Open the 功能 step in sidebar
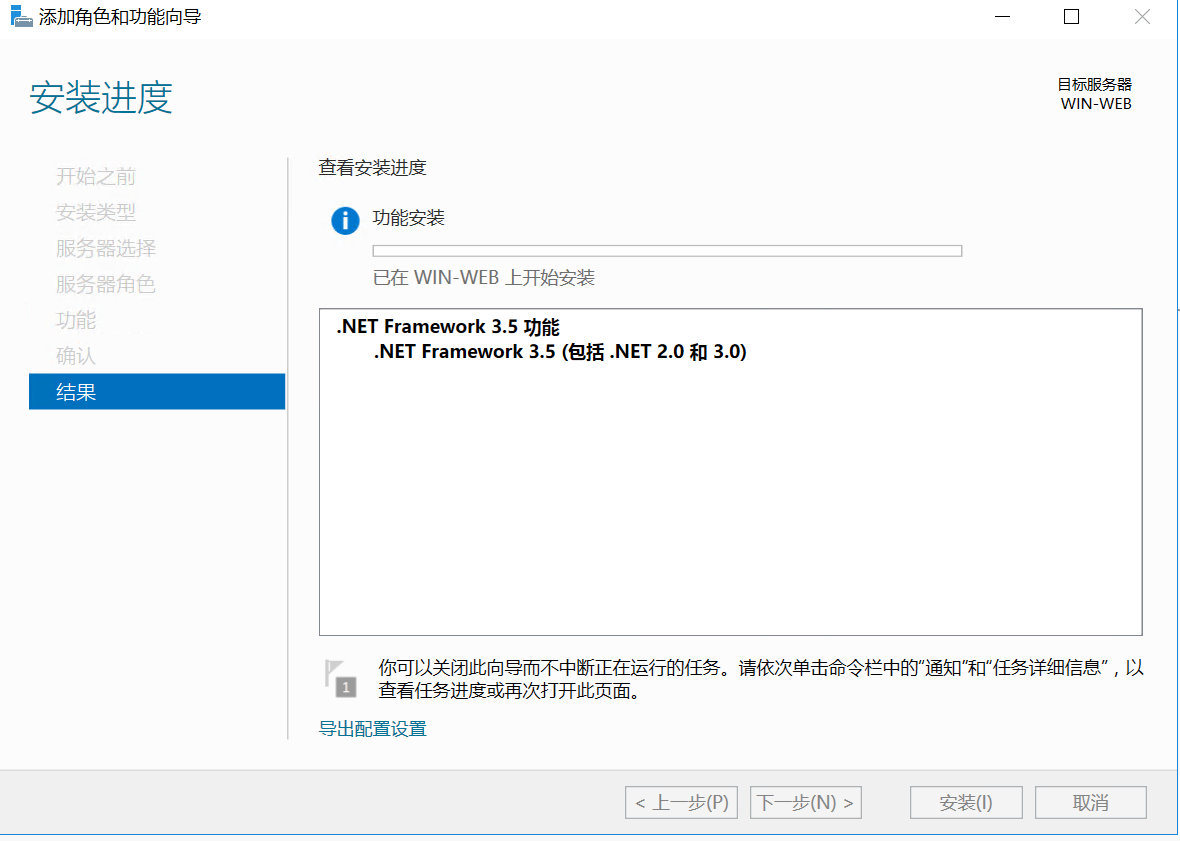 click(76, 320)
